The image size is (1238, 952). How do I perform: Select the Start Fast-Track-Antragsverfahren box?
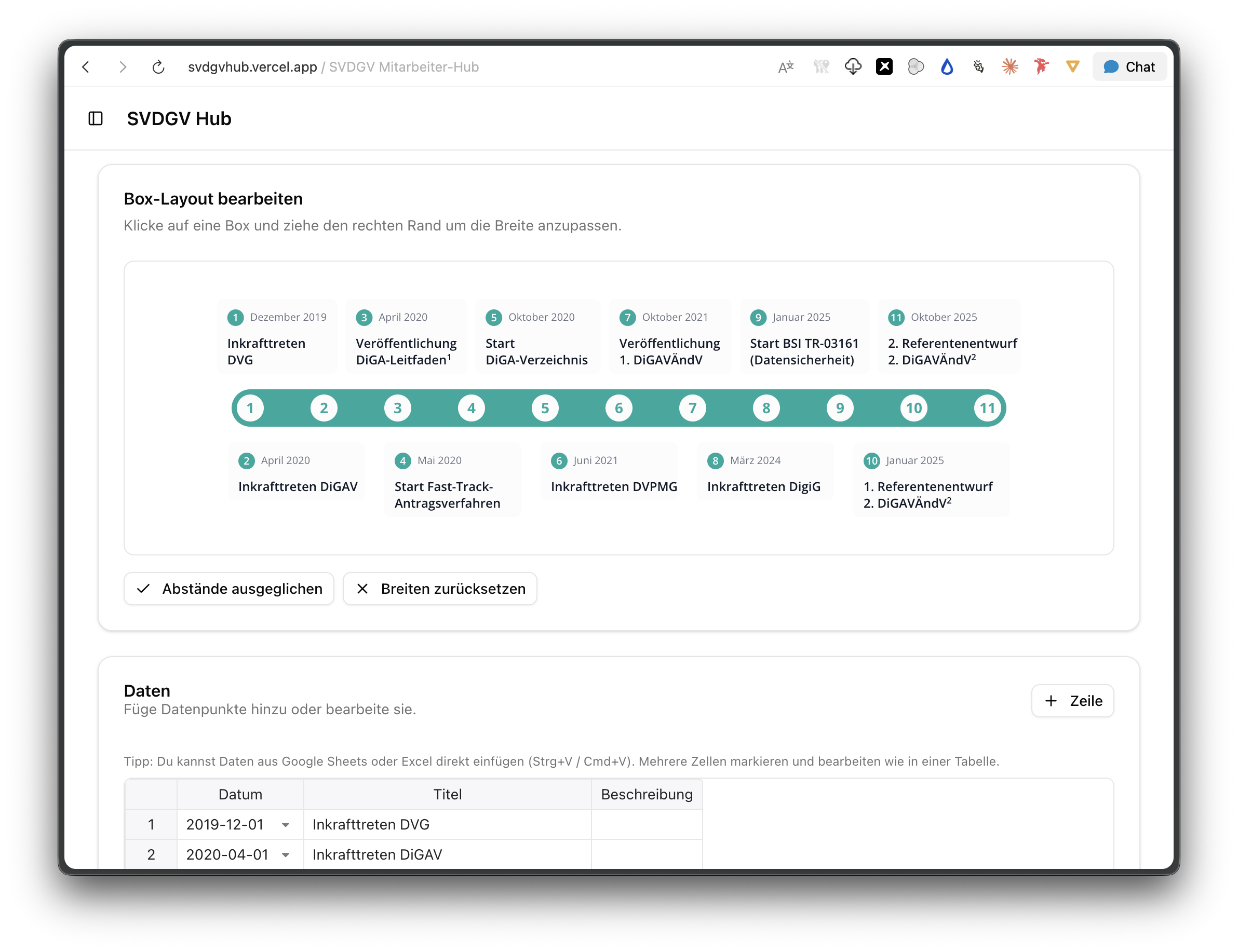tap(452, 480)
